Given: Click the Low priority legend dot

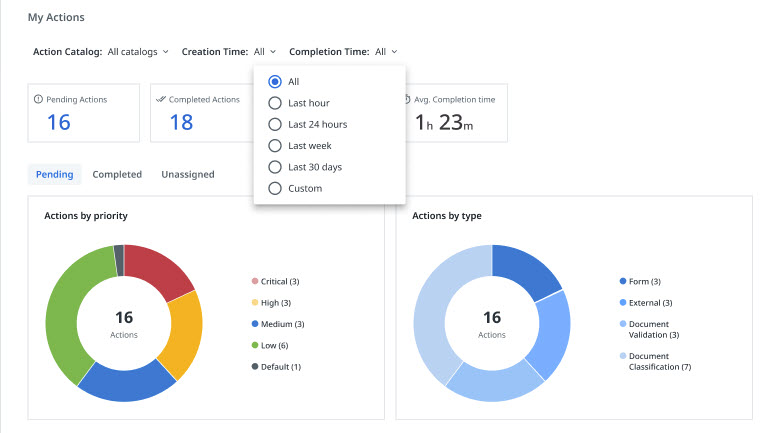Looking at the screenshot, I should click(255, 345).
